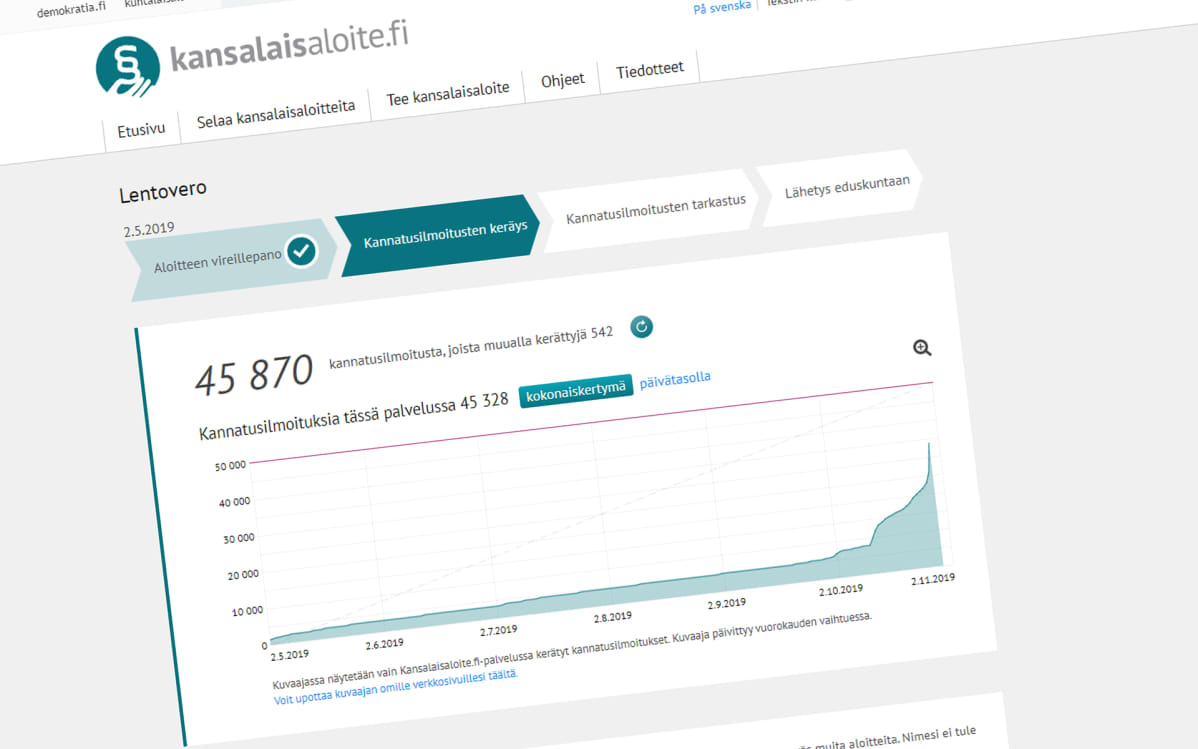Select the kokonaiskertymä toggle button

point(575,391)
